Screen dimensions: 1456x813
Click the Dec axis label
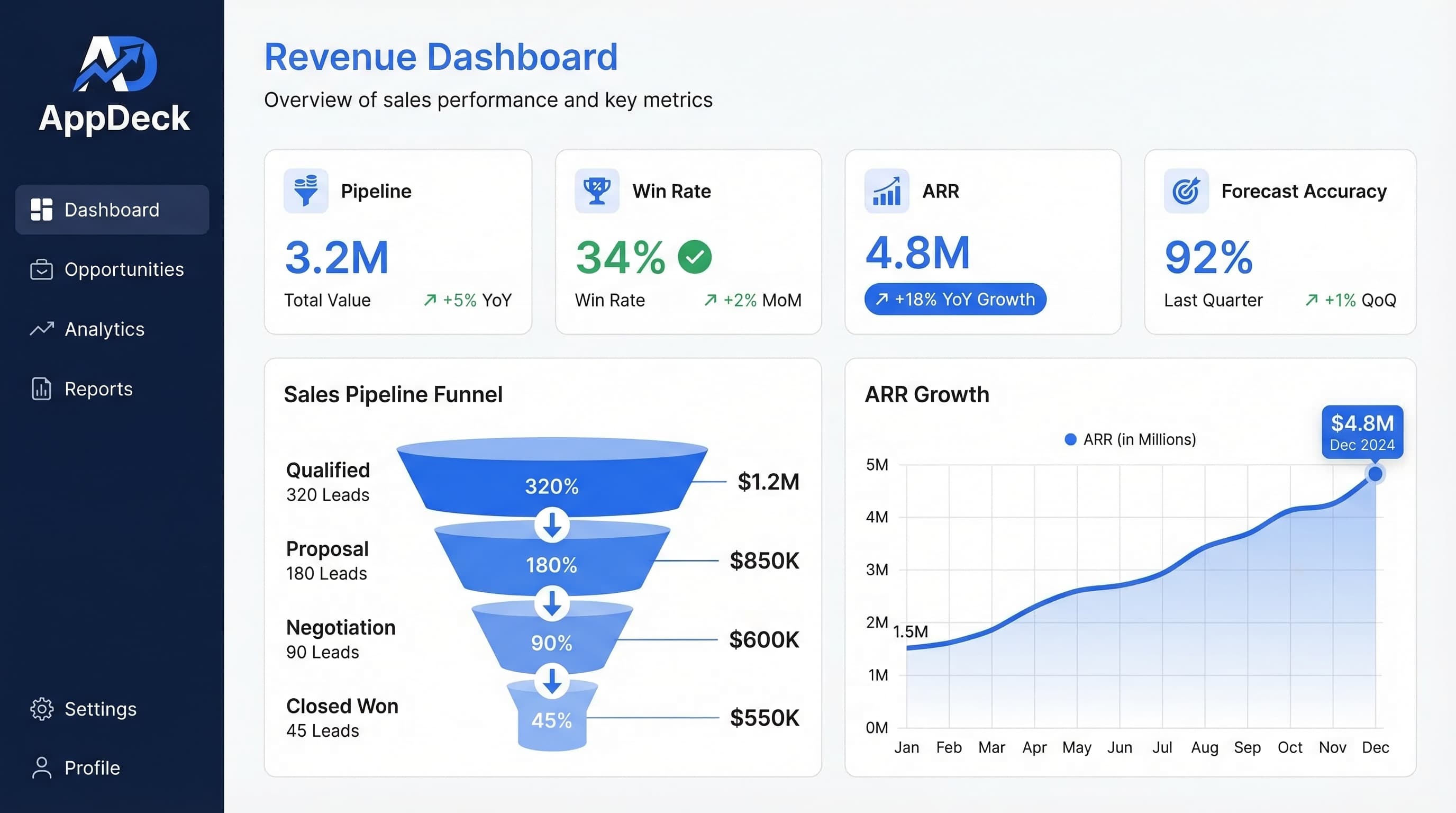pos(1375,747)
